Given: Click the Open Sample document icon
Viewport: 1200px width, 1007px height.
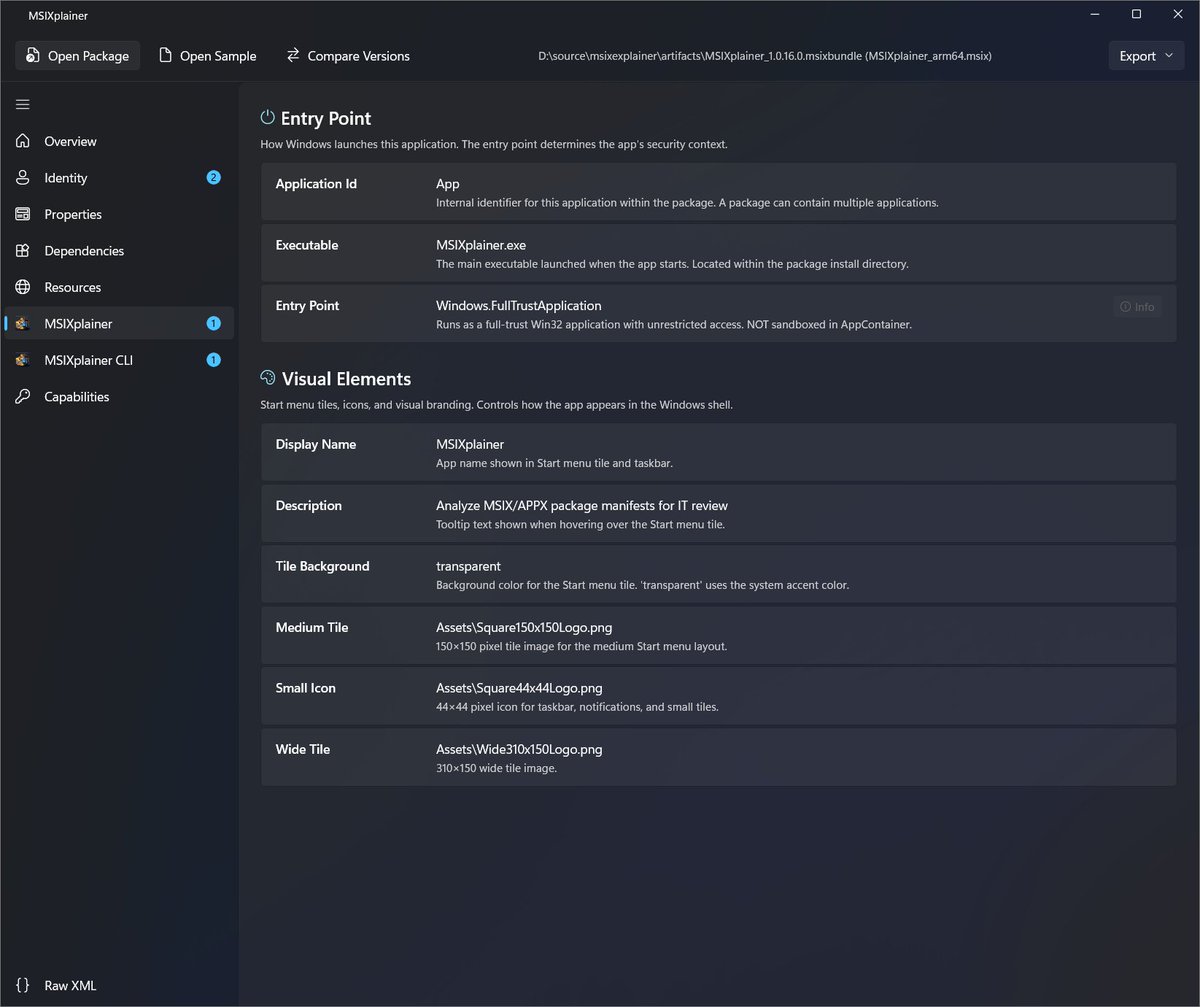Looking at the screenshot, I should pyautogui.click(x=165, y=56).
